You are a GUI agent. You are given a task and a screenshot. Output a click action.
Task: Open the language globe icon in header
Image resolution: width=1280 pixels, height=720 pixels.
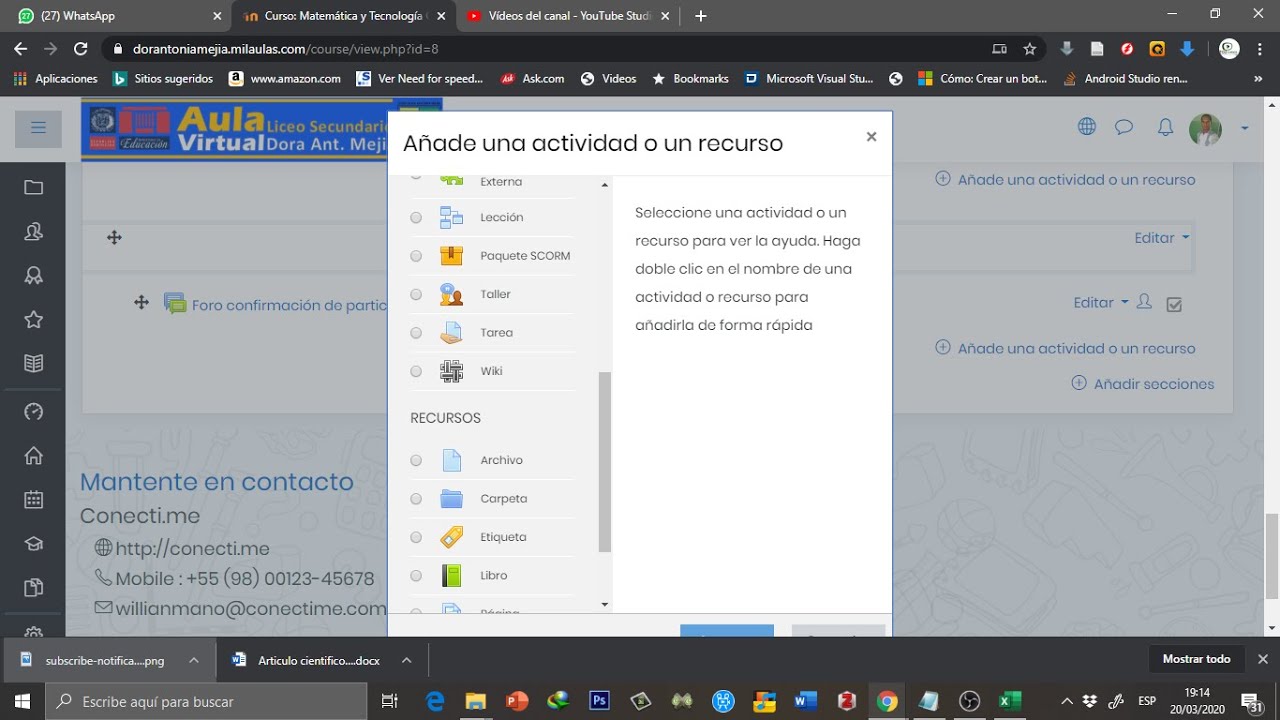(1087, 127)
